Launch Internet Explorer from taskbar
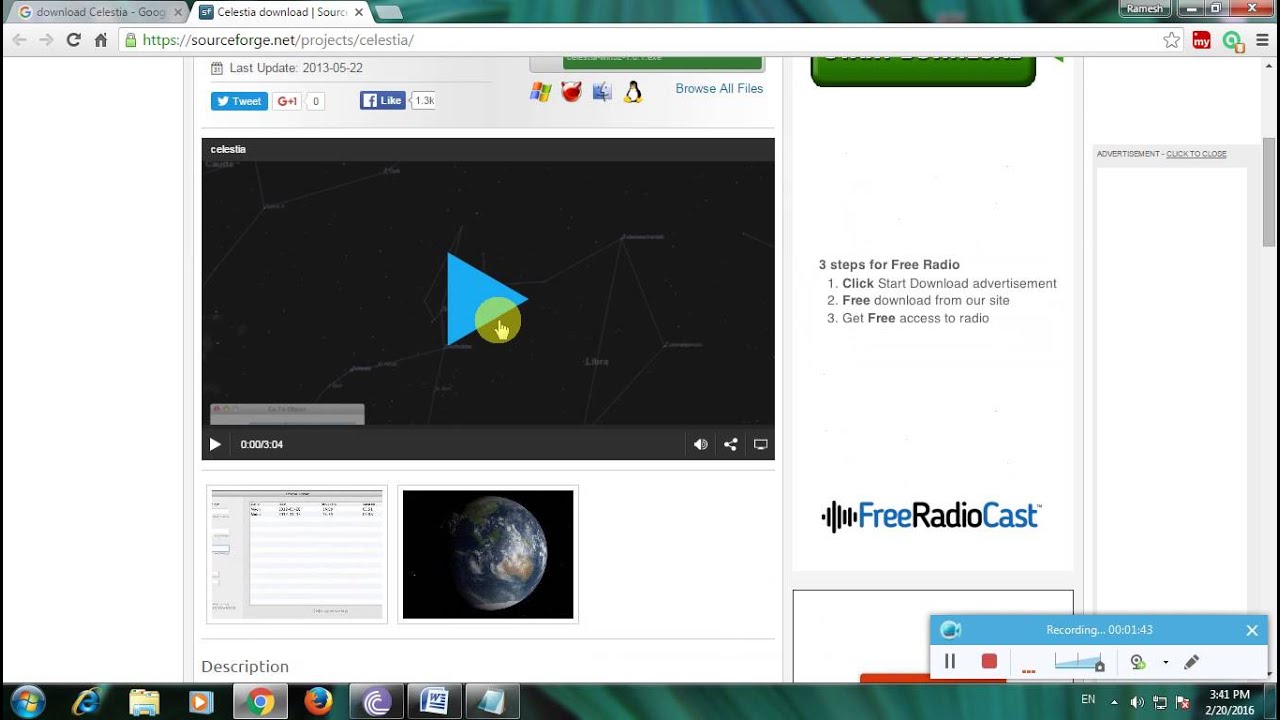This screenshot has width=1280, height=720. click(86, 702)
